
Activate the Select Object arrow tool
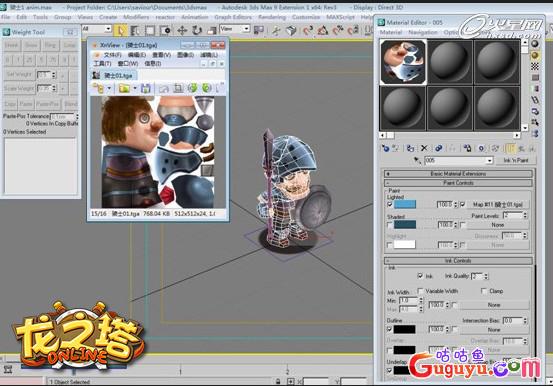pyautogui.click(x=120, y=30)
